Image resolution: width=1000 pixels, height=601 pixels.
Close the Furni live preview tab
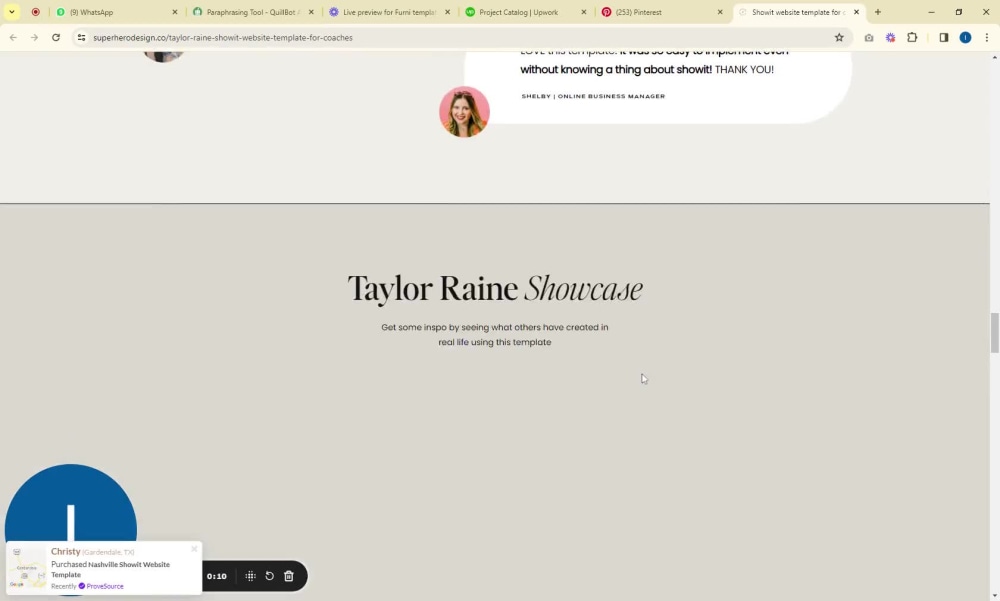(x=447, y=12)
